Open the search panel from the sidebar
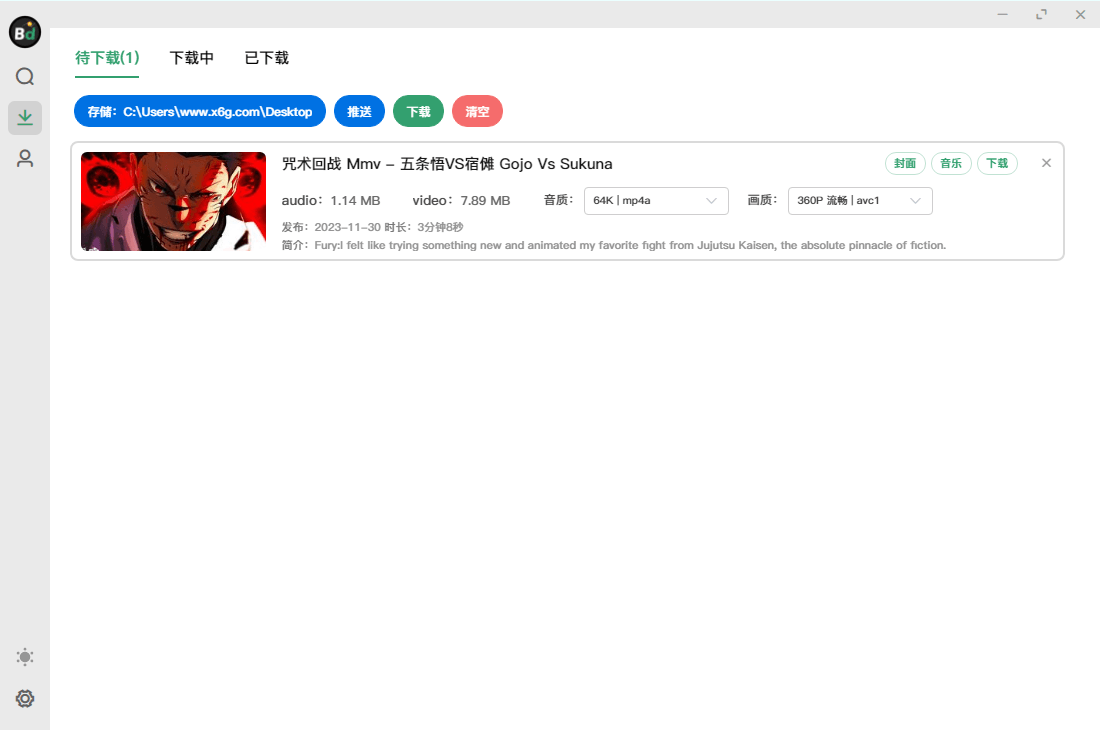This screenshot has height=730, width=1100. point(24,76)
